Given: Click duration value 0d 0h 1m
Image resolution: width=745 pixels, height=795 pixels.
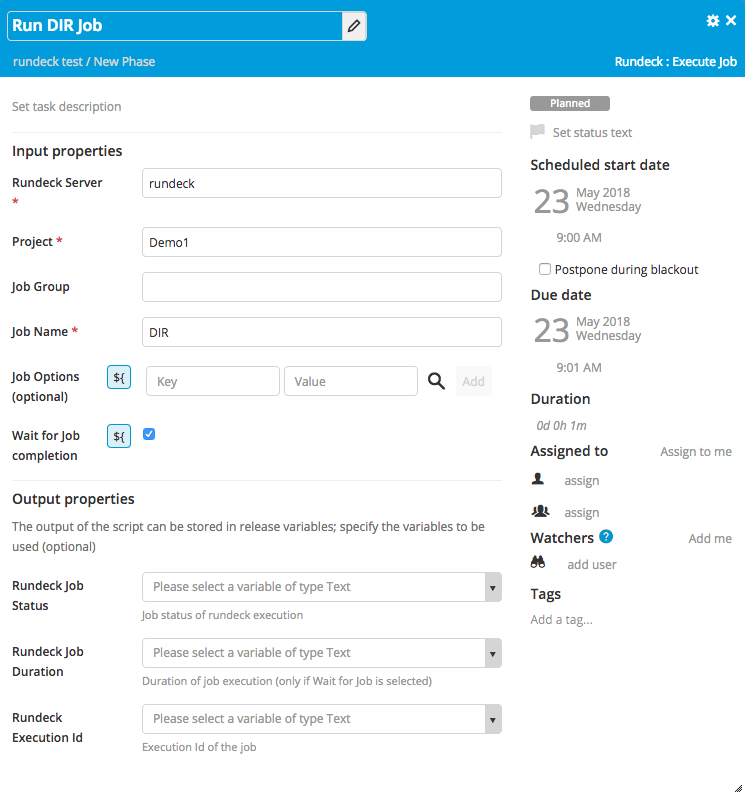Looking at the screenshot, I should 561,425.
